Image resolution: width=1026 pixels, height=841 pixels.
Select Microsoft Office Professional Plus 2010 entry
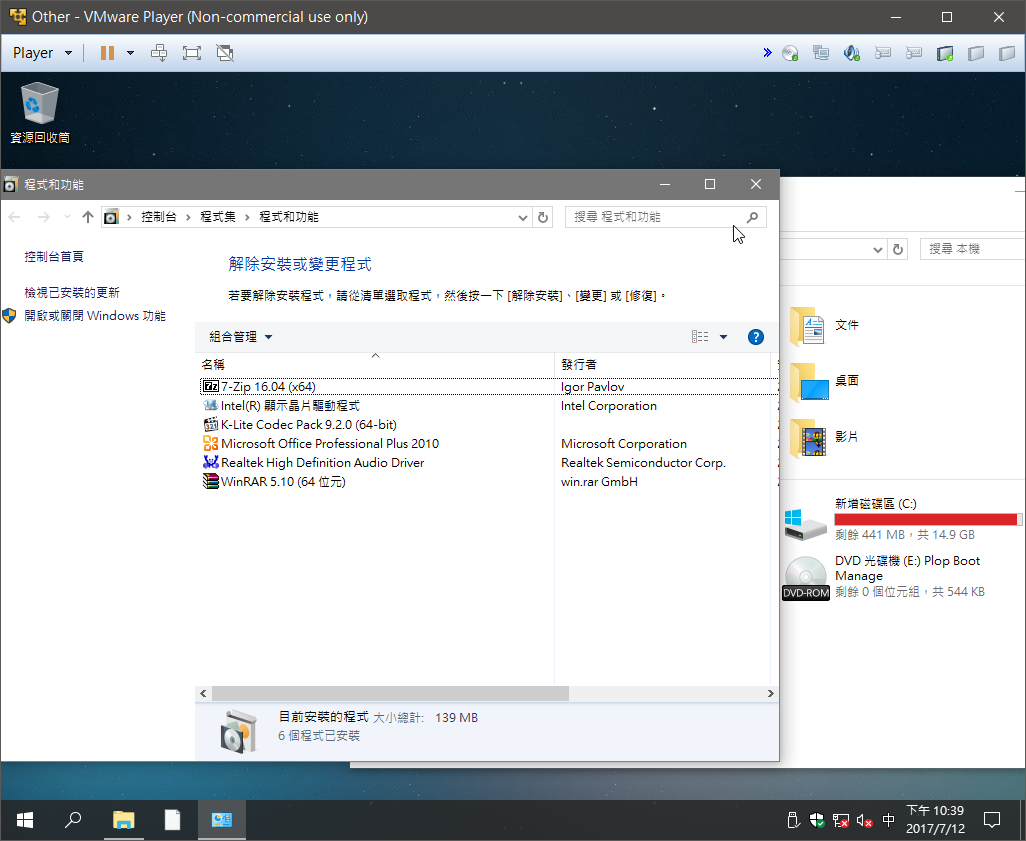[x=329, y=444]
